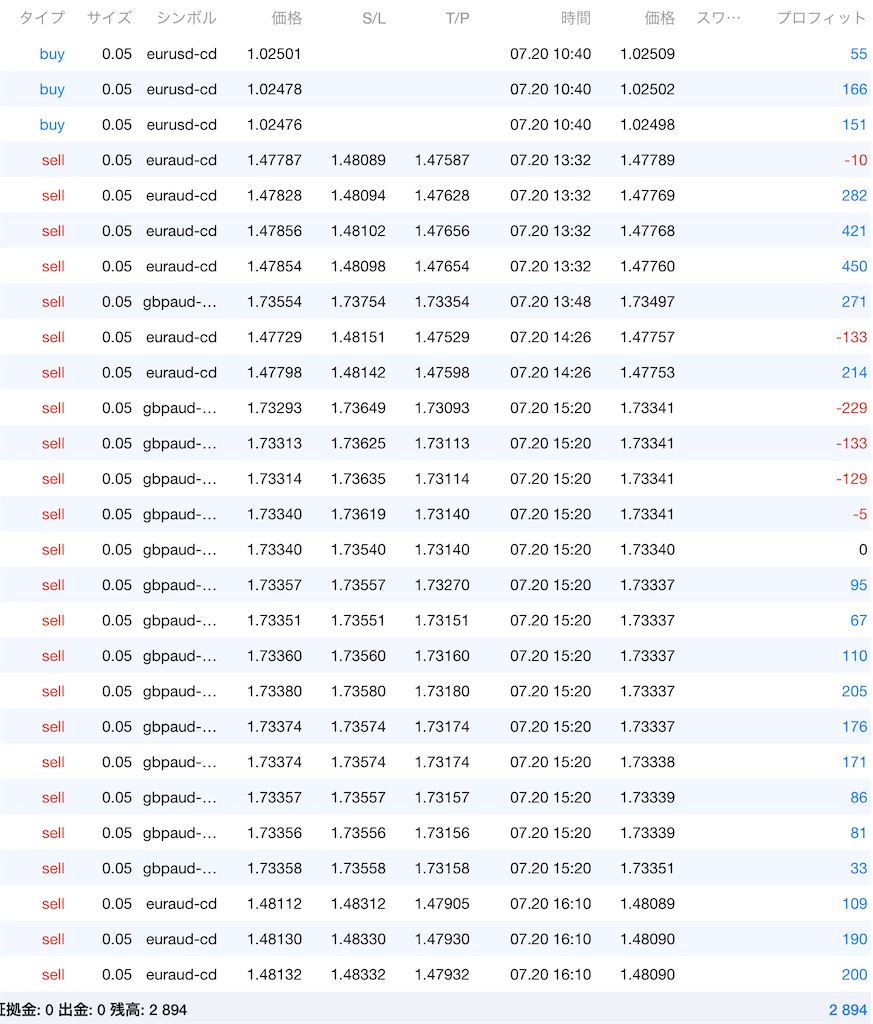Click the profit value 151
The height and width of the screenshot is (1024, 873).
(x=855, y=124)
